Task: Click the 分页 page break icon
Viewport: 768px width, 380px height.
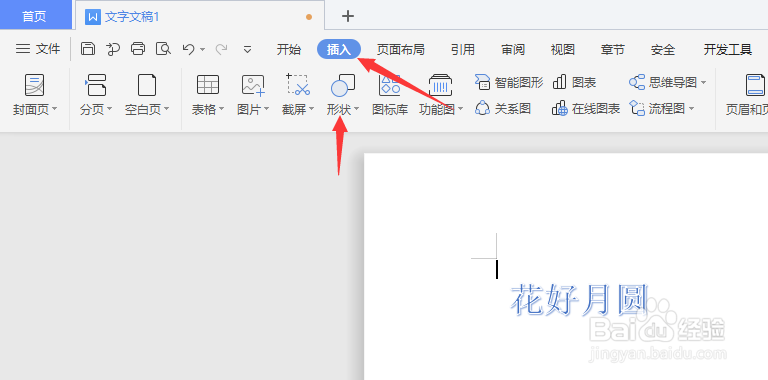Action: pos(96,85)
